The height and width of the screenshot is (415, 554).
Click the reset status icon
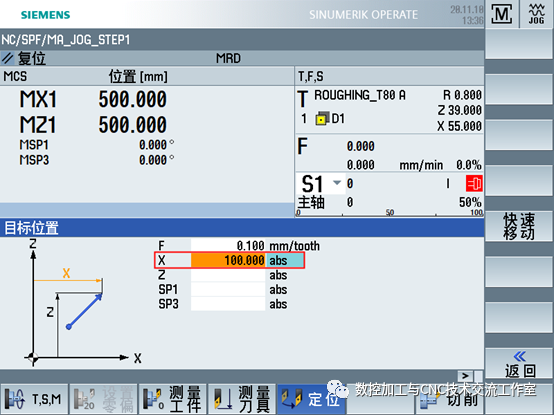(x=7, y=58)
